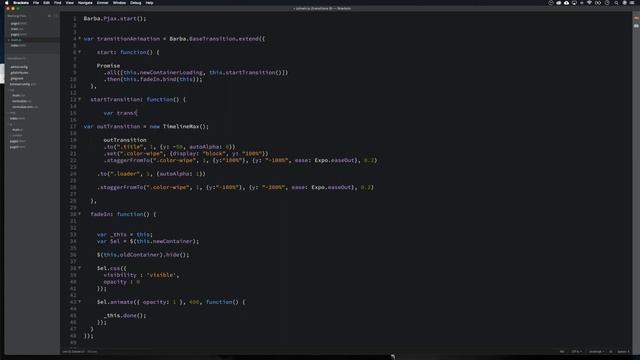Viewport: 640px width, 360px height.
Task: Open the Extension Manager icon
Action: pyautogui.click(x=636, y=26)
